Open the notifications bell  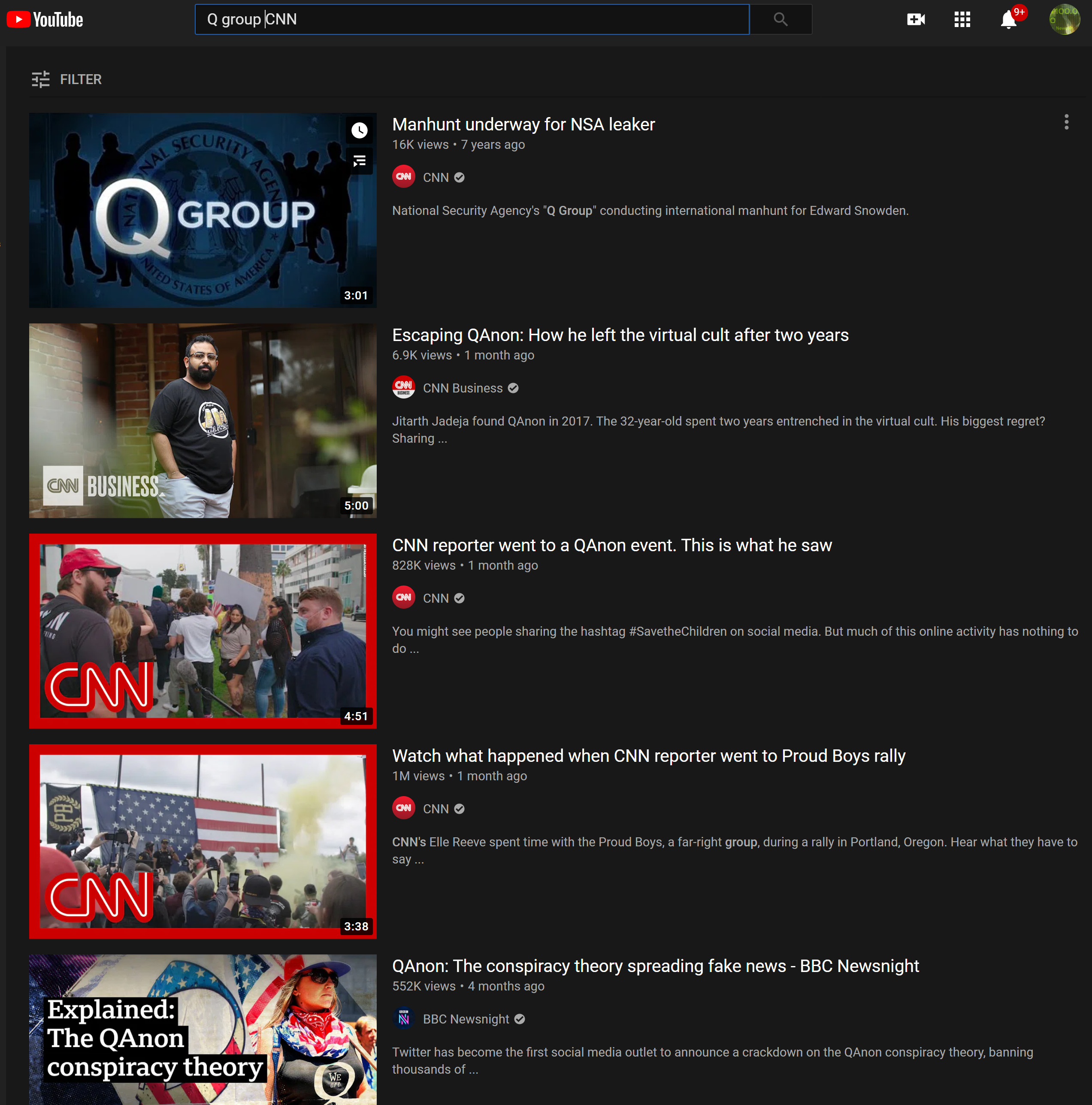(1008, 20)
